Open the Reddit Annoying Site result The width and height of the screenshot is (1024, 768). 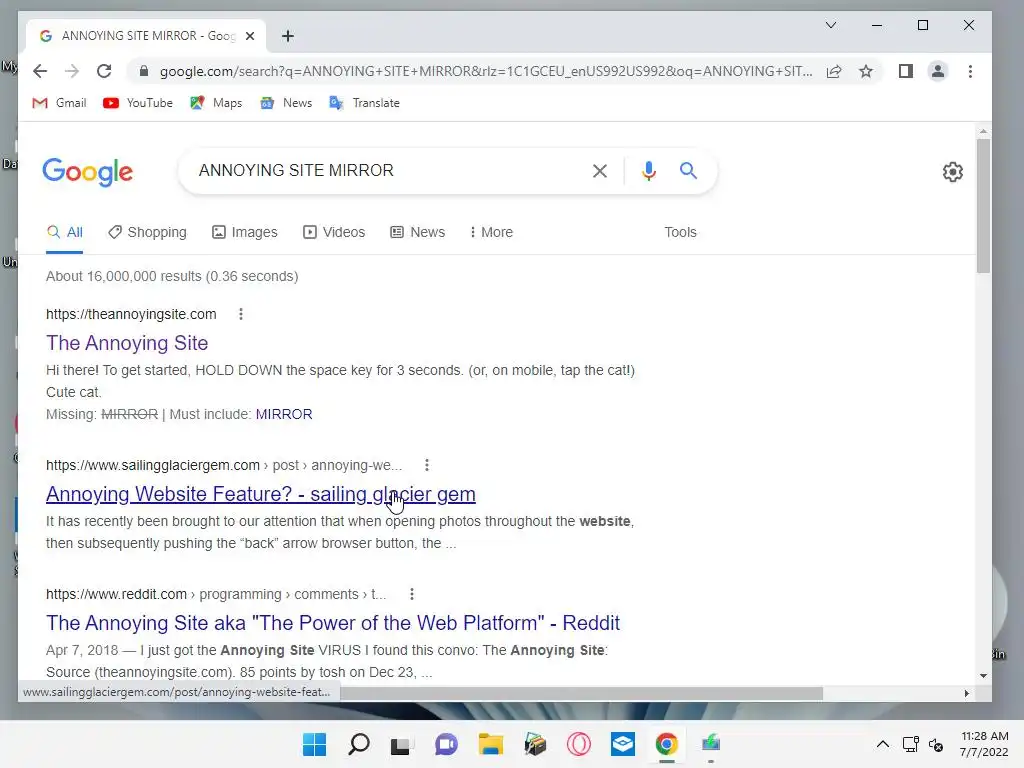[332, 623]
